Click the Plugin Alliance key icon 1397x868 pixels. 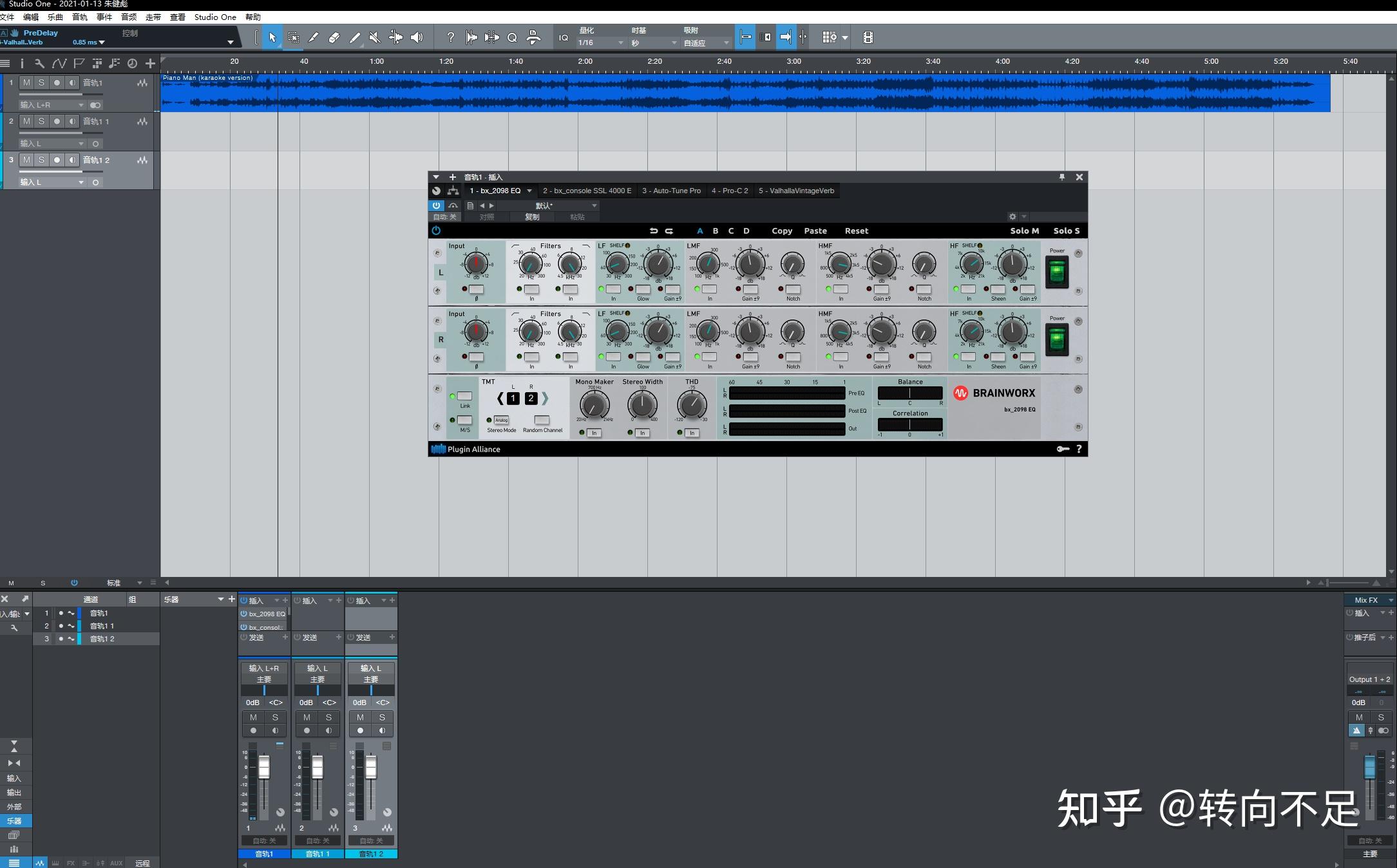(1063, 449)
